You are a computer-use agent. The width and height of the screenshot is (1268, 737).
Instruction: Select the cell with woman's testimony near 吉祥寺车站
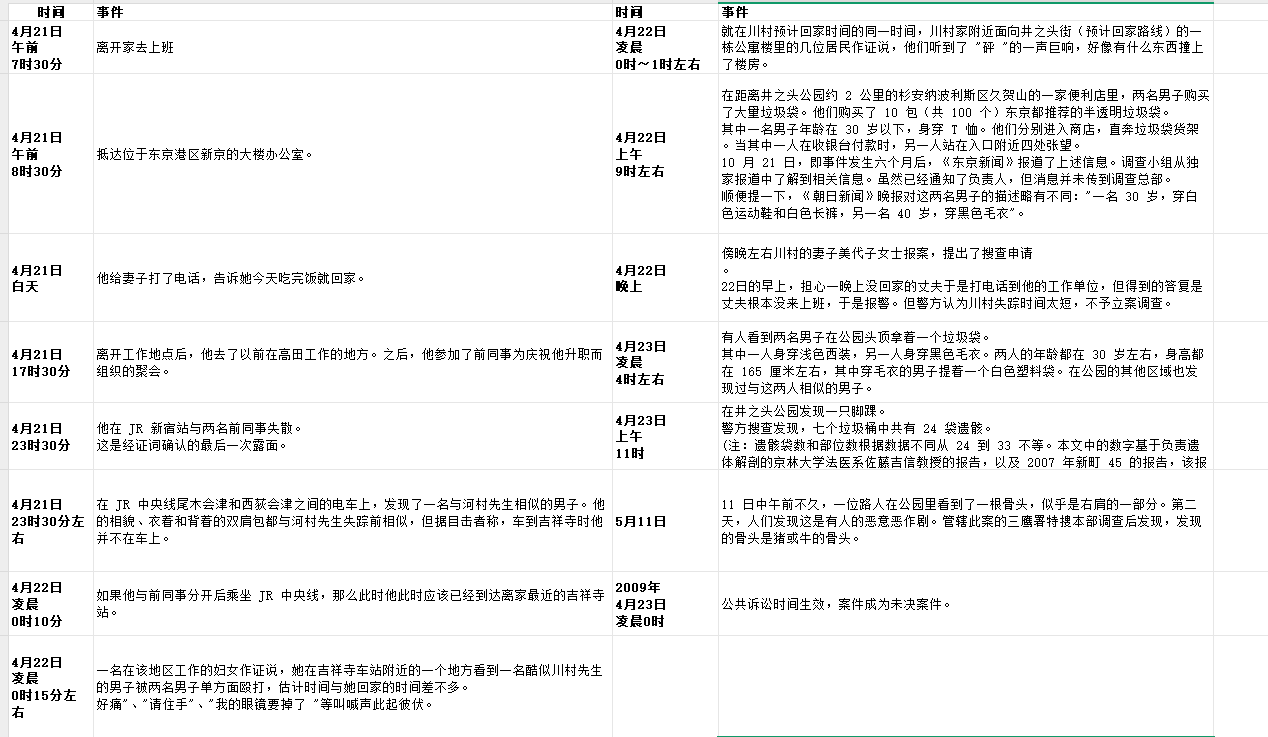(353, 687)
